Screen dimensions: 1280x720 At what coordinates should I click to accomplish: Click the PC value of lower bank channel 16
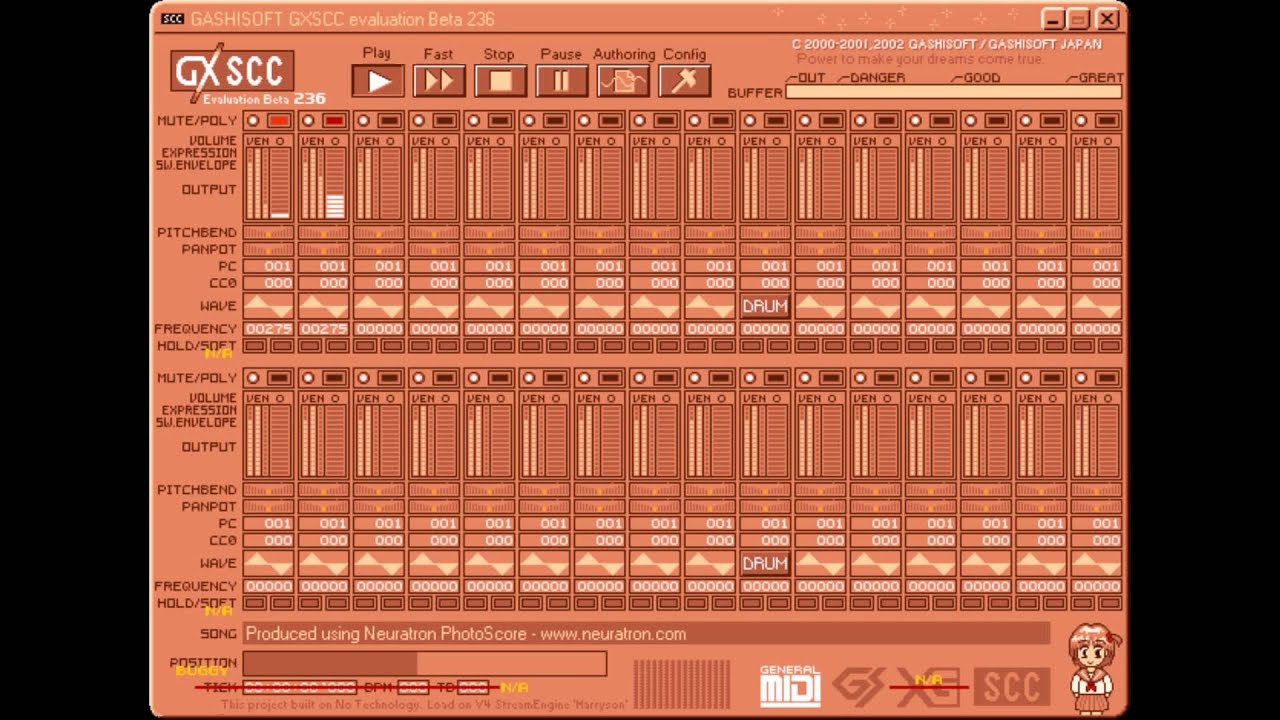coord(1096,523)
